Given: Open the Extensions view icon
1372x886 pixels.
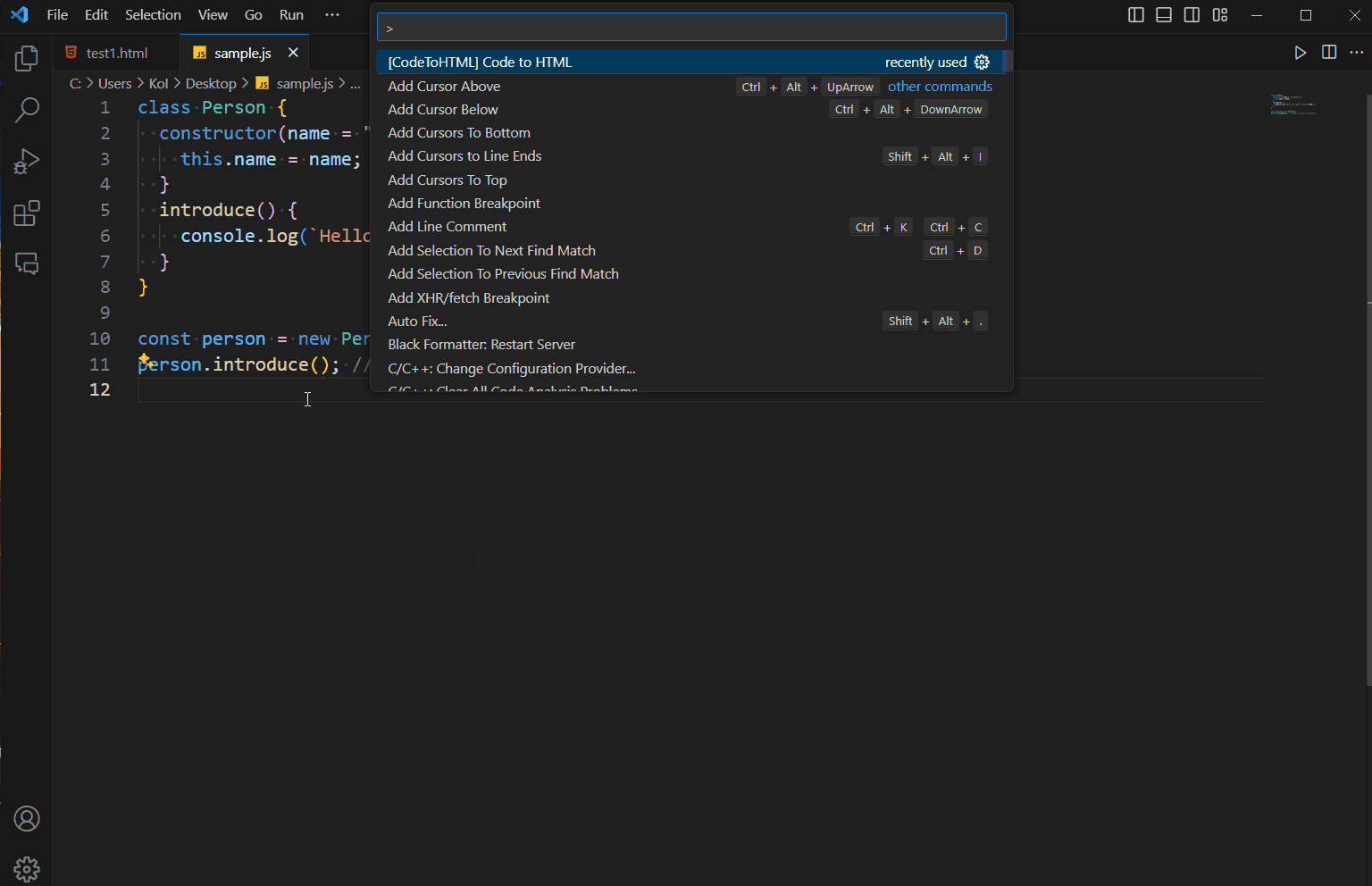Looking at the screenshot, I should pos(27,213).
